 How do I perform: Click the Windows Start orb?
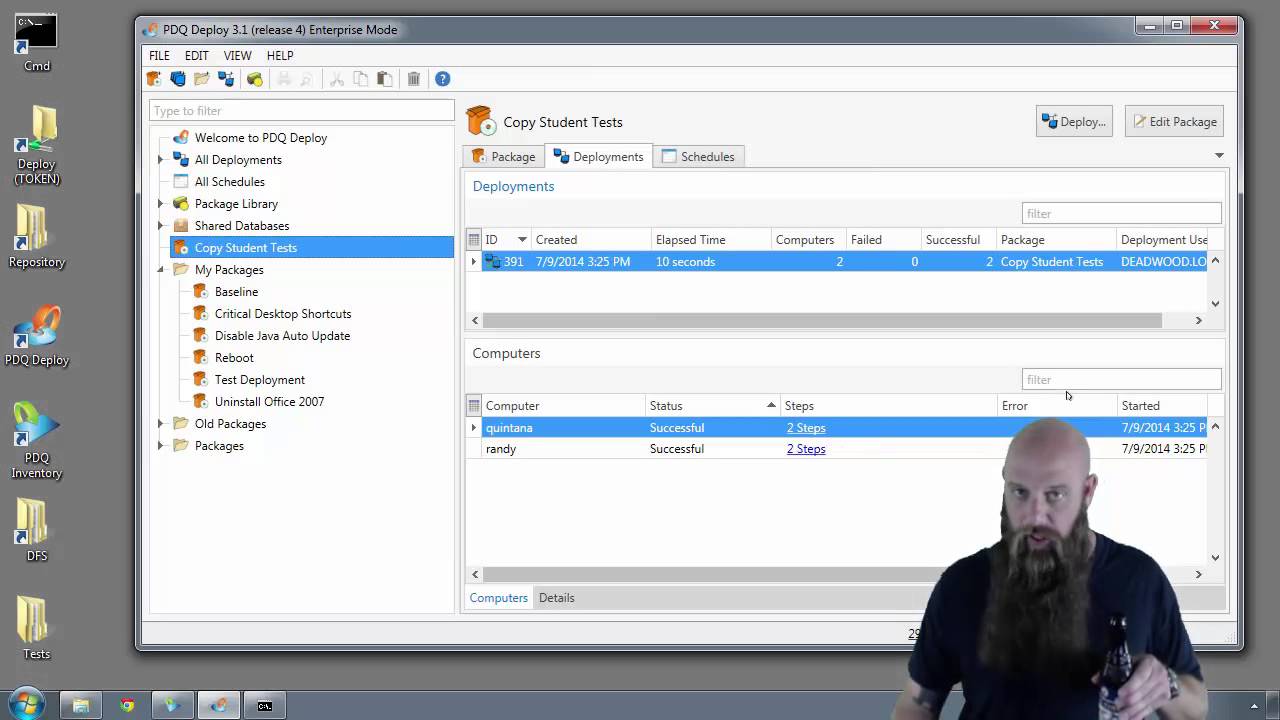point(26,704)
